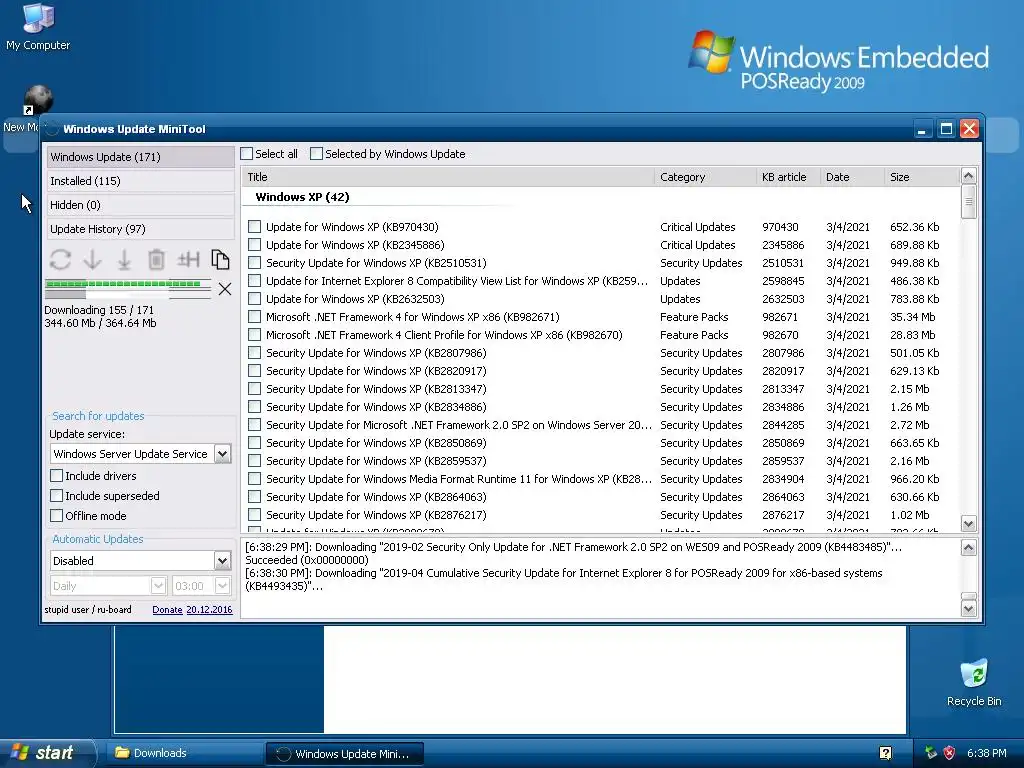Sort by the KB article column header
Viewport: 1024px width, 768px height.
pyautogui.click(x=788, y=177)
